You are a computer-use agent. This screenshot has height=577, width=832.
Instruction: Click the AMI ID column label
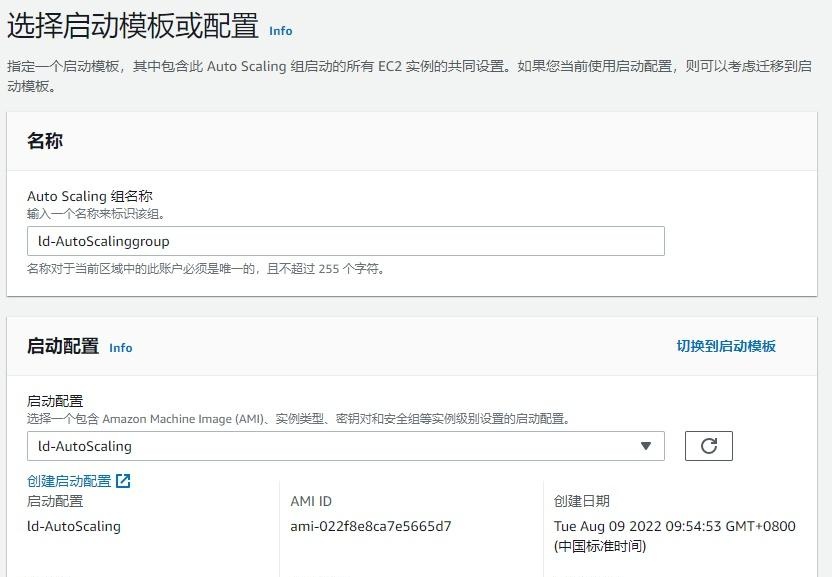[303, 501]
